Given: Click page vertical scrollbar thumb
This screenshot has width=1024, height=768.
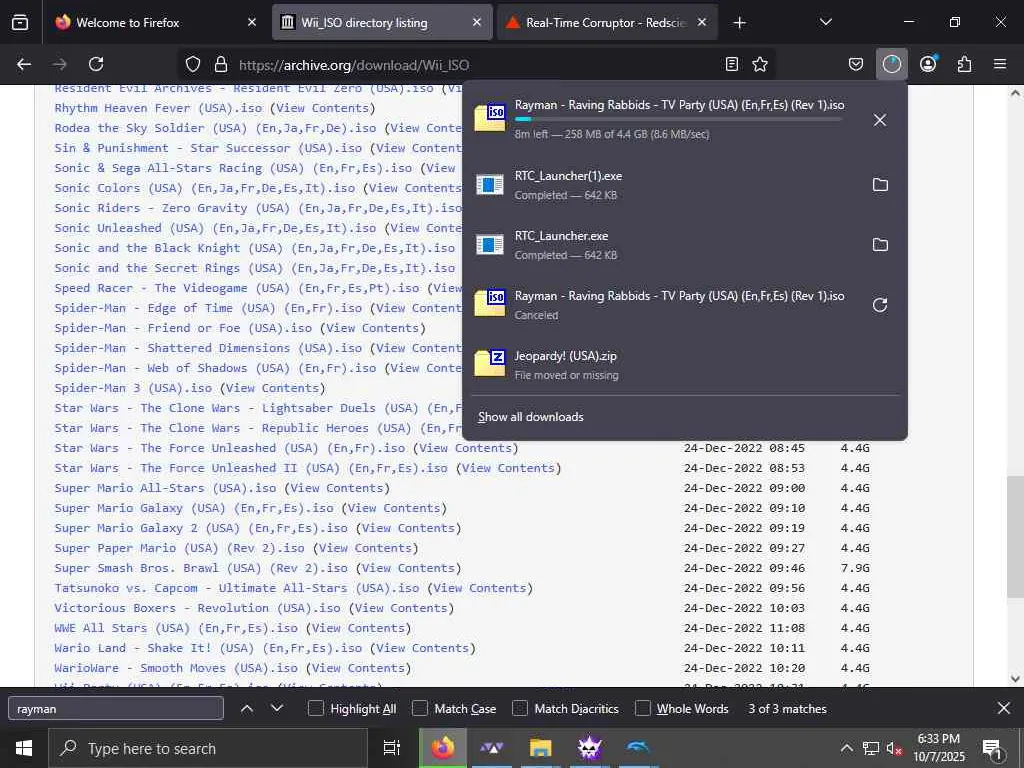Looking at the screenshot, I should (x=1015, y=537).
